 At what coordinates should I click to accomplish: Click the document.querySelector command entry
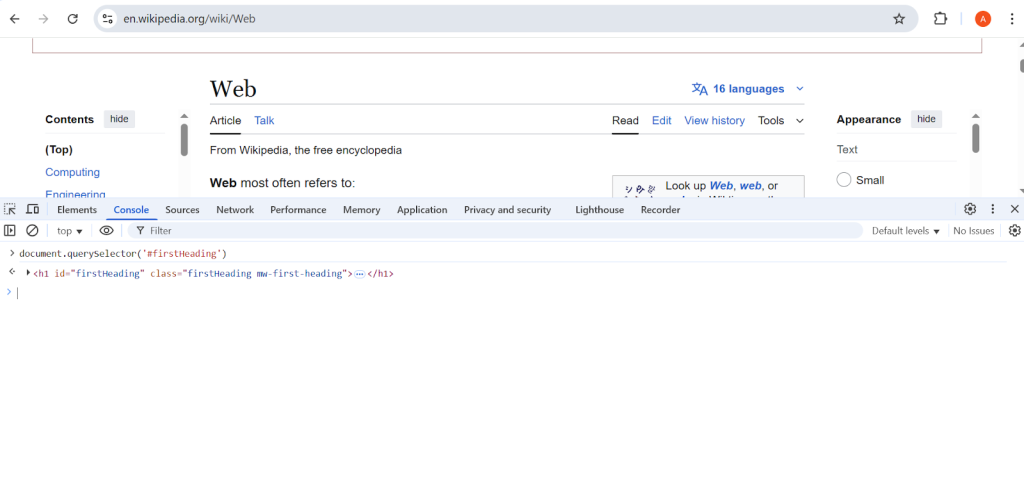tap(123, 253)
